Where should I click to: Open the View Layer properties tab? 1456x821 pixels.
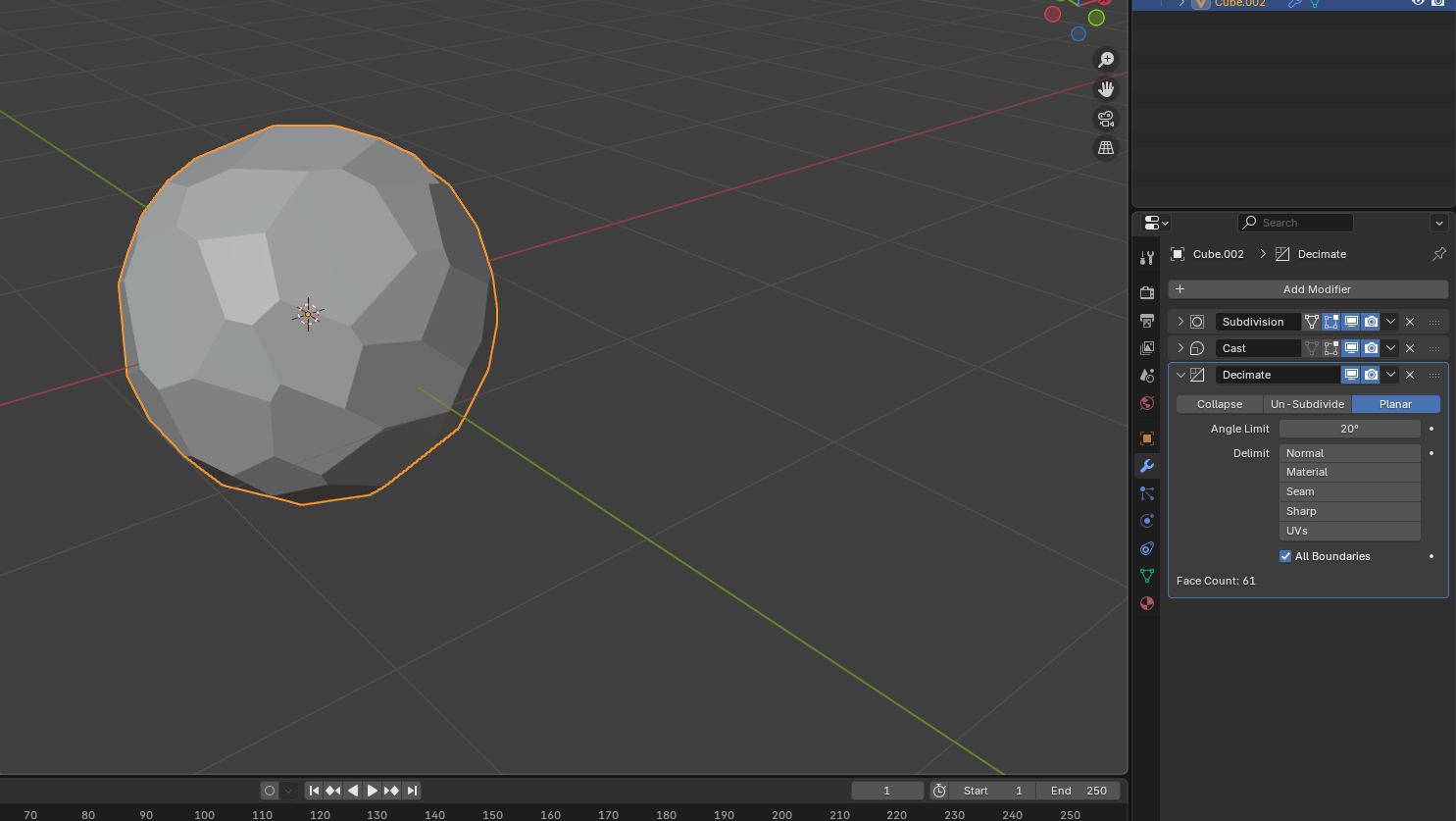(x=1147, y=347)
